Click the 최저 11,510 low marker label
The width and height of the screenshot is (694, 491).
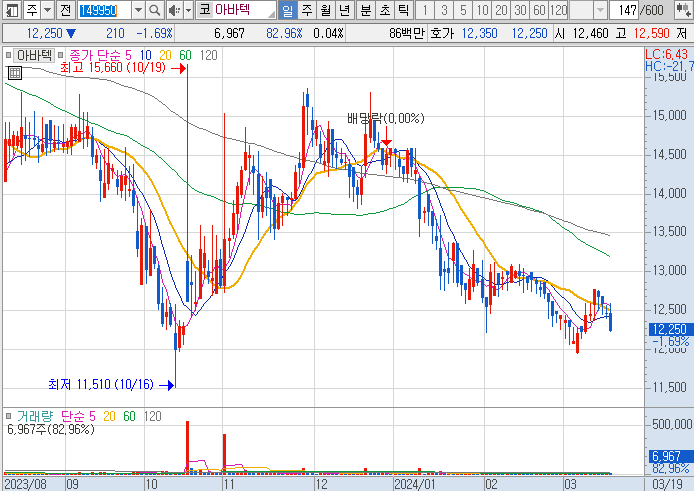point(100,384)
